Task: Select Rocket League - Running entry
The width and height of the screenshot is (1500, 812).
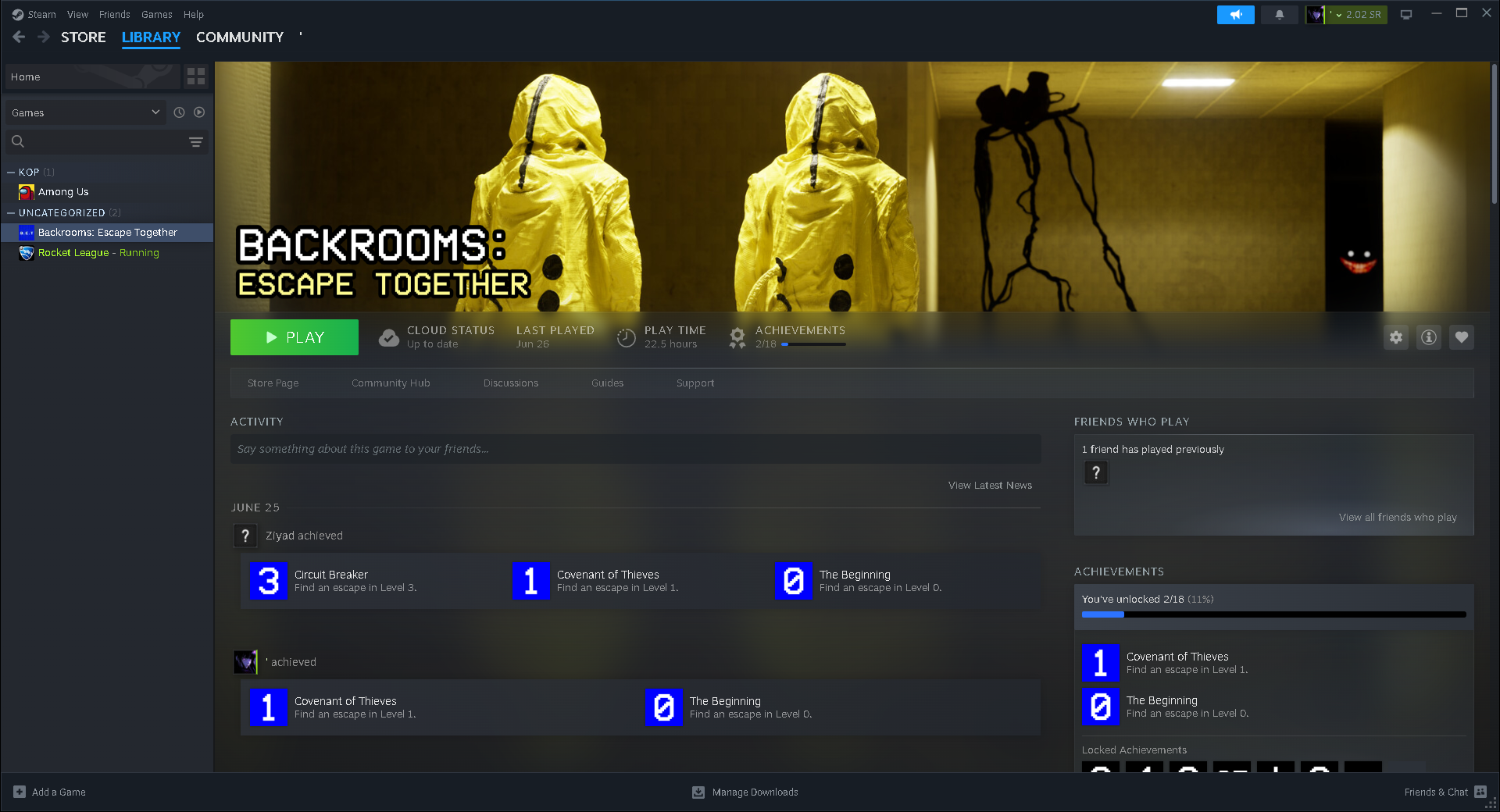Action: click(x=107, y=253)
